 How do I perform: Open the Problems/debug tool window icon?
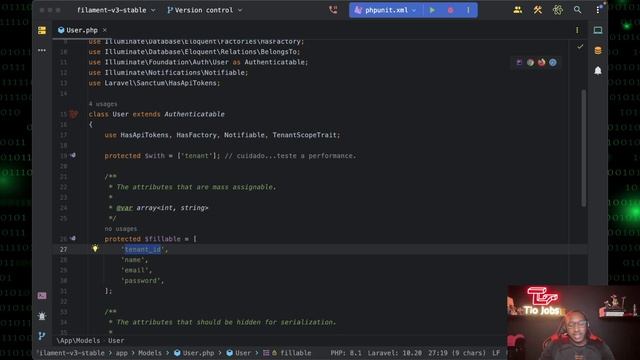point(42,316)
